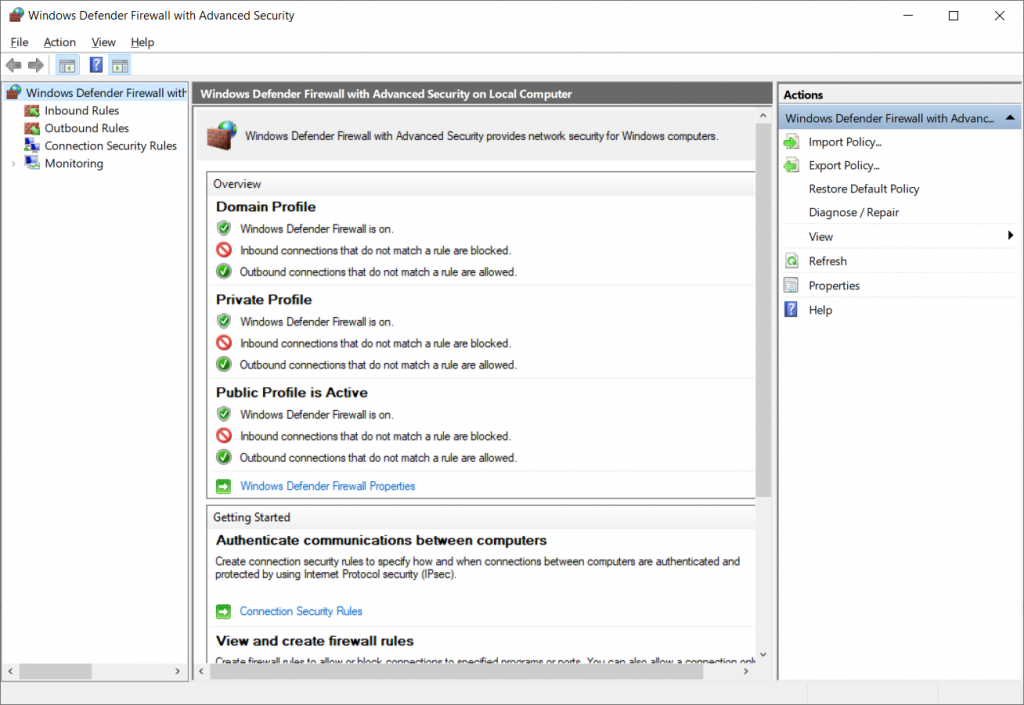Image resolution: width=1024 pixels, height=705 pixels.
Task: Click Restore Default Policy action
Action: click(x=863, y=189)
